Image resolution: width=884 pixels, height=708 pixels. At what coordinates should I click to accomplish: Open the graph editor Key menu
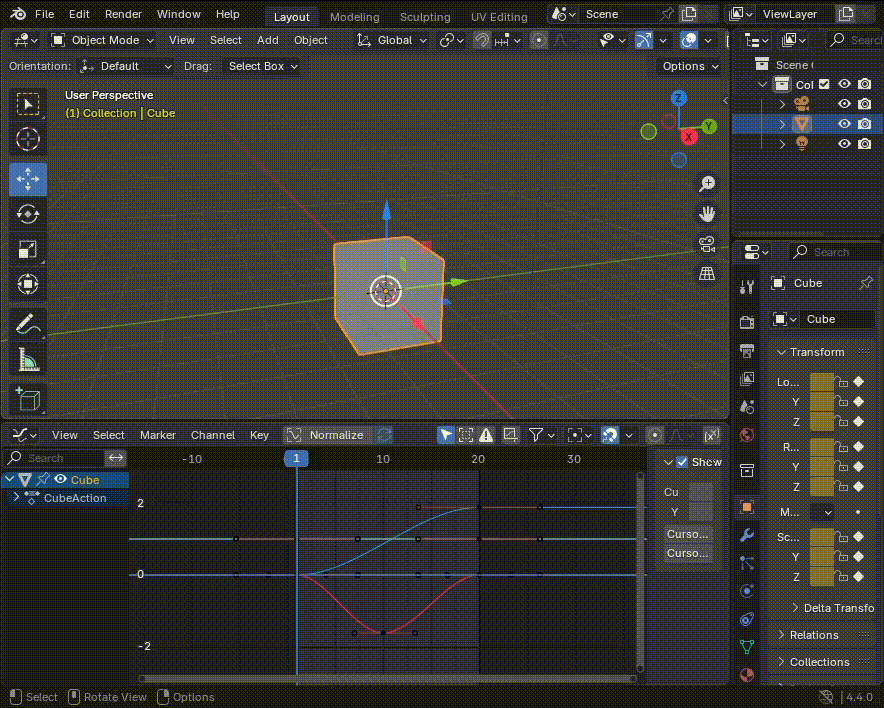click(259, 435)
